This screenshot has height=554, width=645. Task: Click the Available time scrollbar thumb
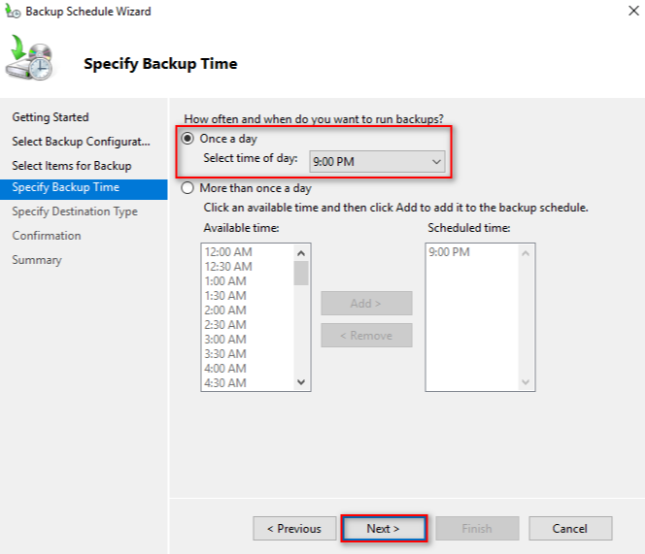click(301, 273)
